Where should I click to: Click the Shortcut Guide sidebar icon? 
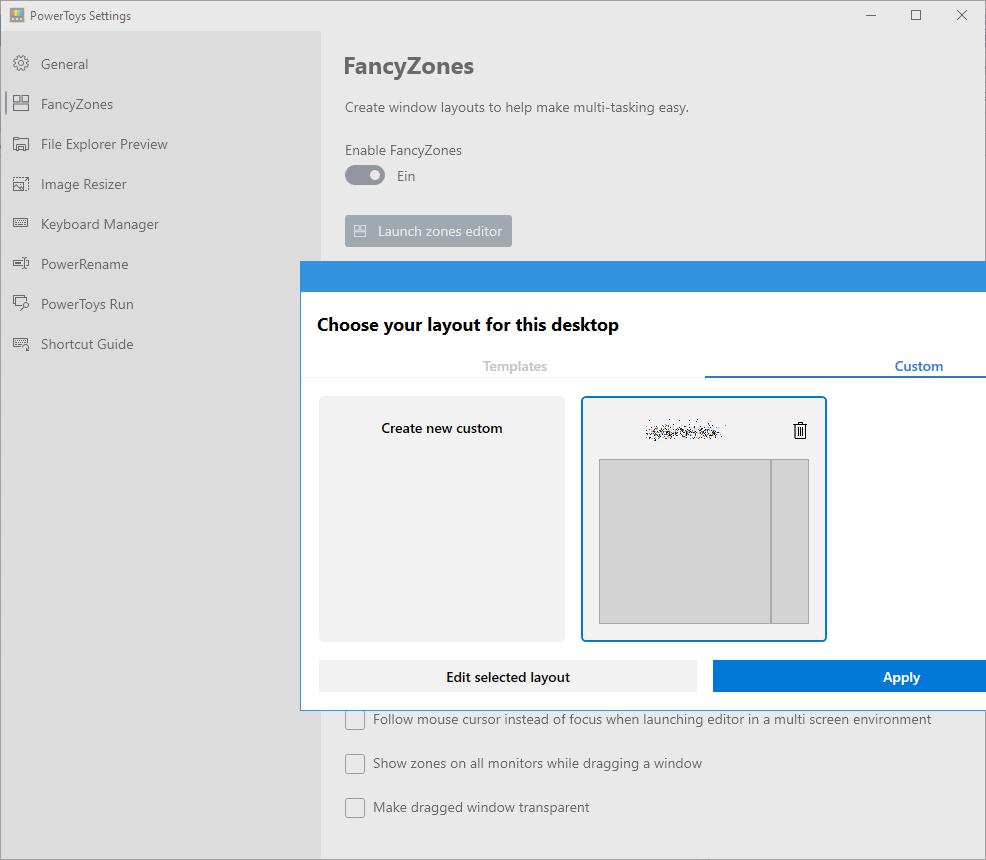[21, 344]
